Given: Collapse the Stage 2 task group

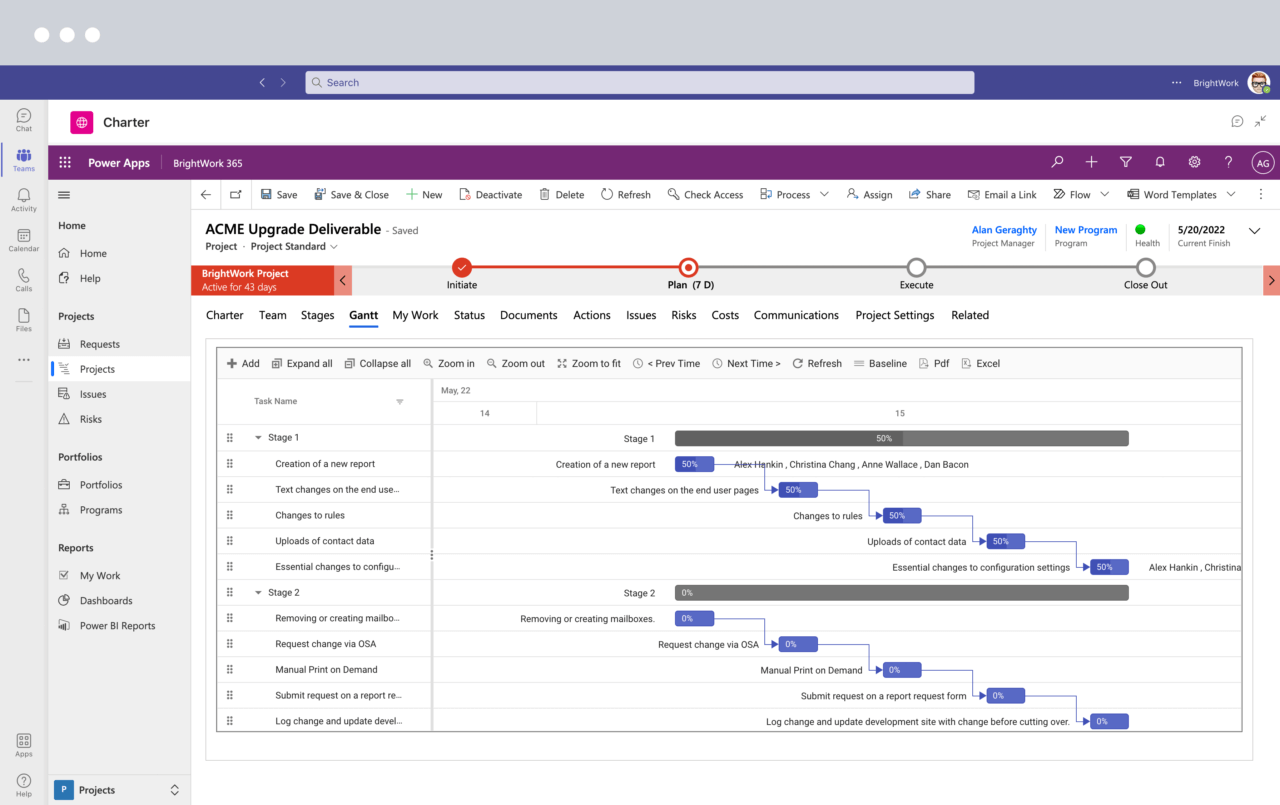Looking at the screenshot, I should click(x=260, y=592).
